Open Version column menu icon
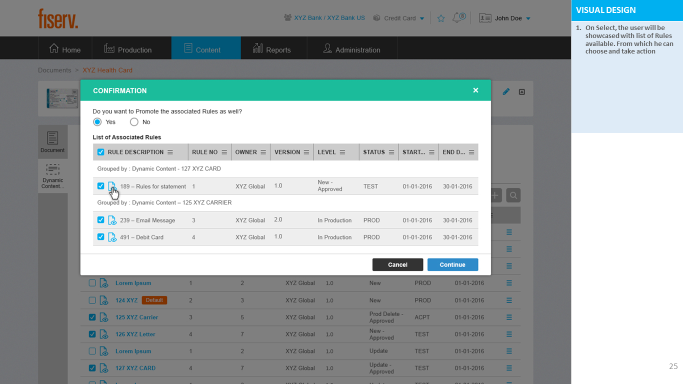 click(x=306, y=152)
